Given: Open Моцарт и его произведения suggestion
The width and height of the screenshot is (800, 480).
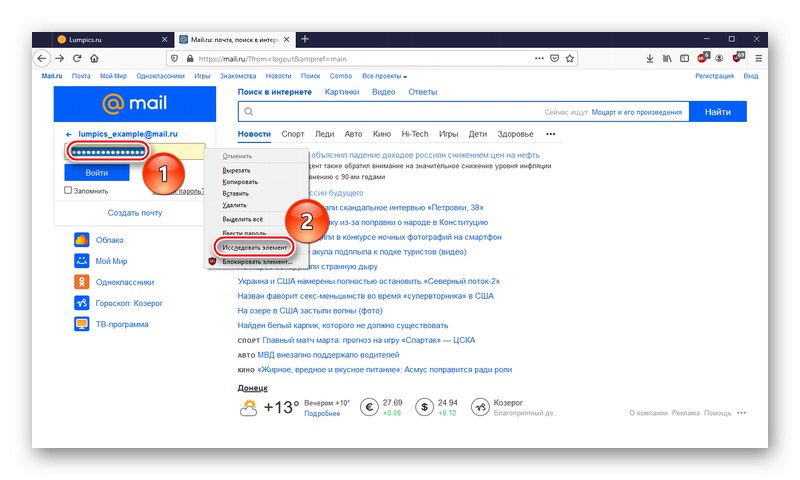Looking at the screenshot, I should point(637,112).
